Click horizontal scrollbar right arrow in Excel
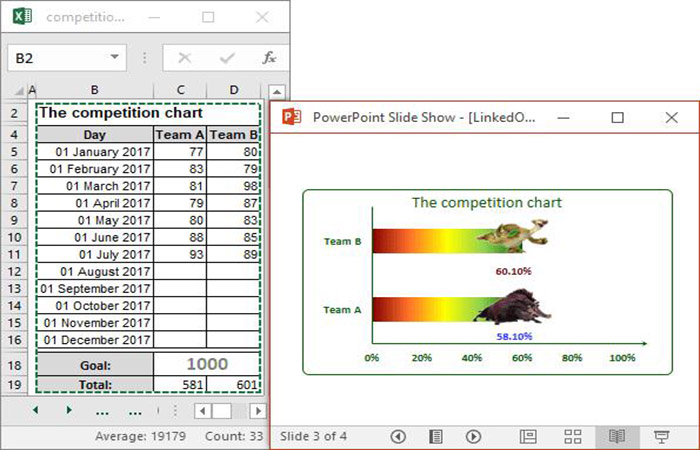700x450 pixels. (258, 411)
